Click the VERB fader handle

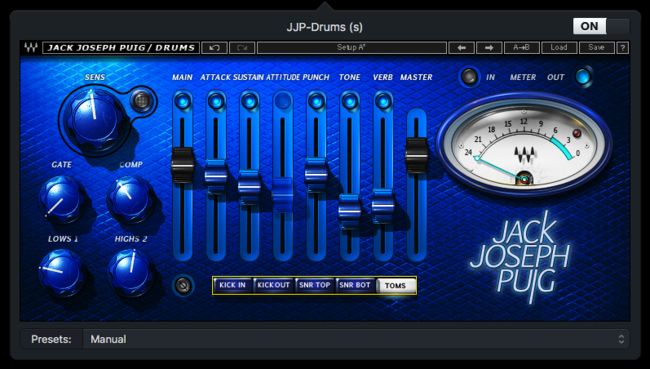coord(383,205)
